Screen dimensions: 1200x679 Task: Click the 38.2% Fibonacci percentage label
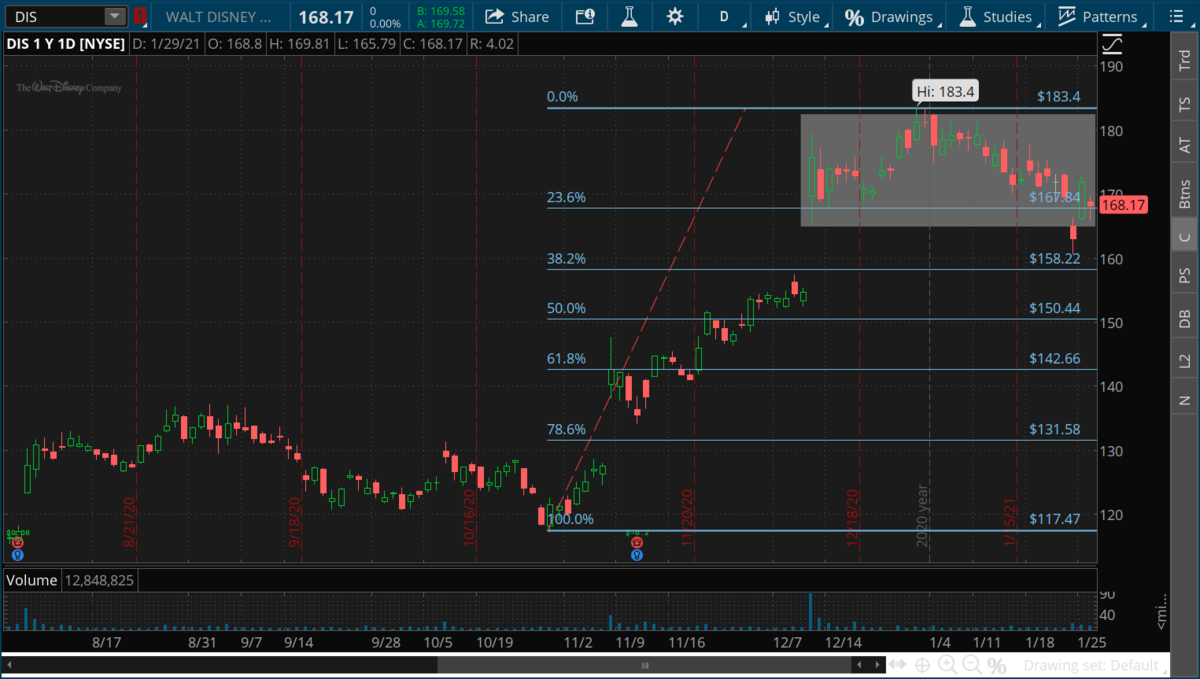point(566,258)
